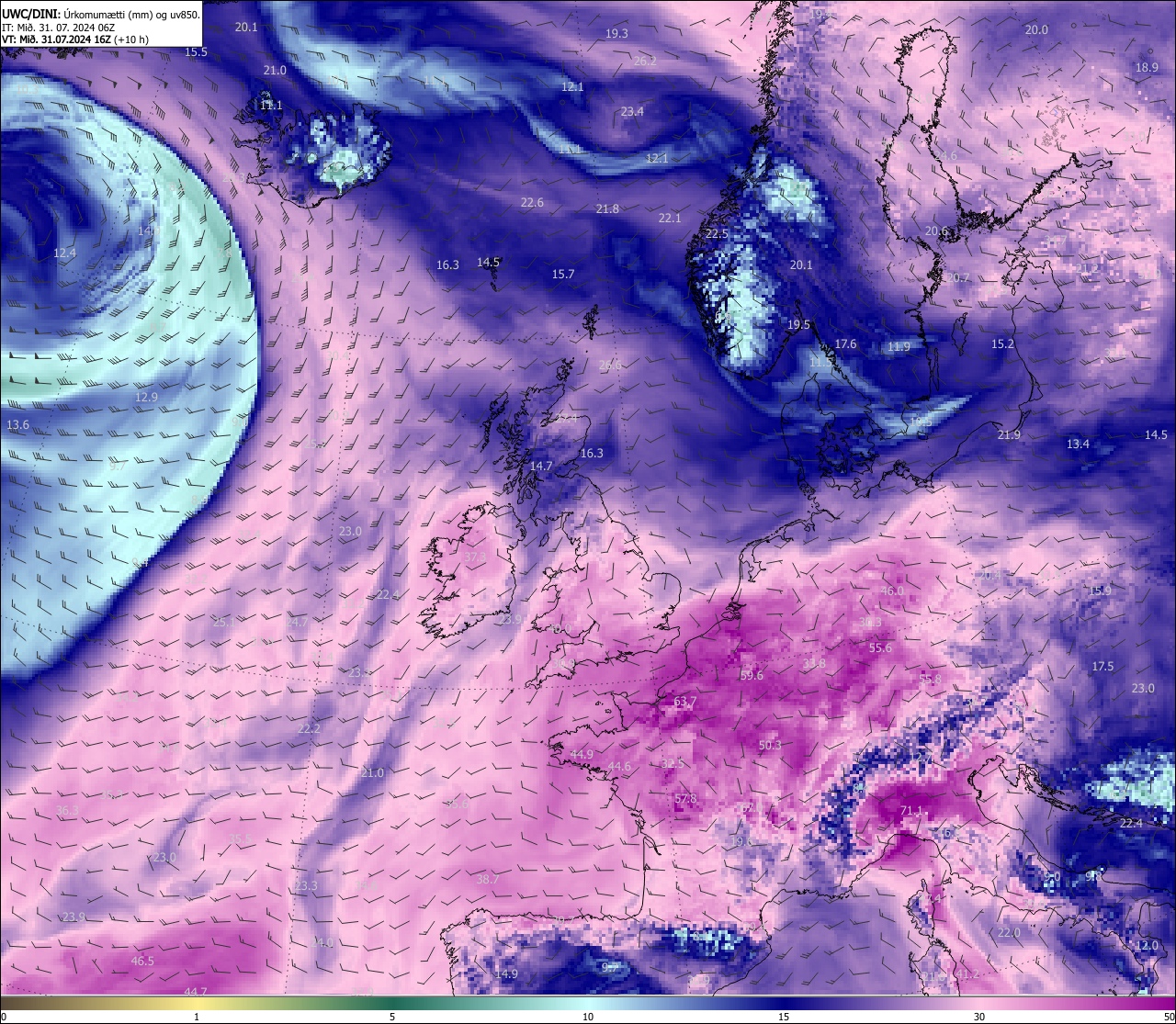Viewport: 1176px width, 1024px height.
Task: Click the 22.6 value south of Iceland
Action: pyautogui.click(x=532, y=202)
